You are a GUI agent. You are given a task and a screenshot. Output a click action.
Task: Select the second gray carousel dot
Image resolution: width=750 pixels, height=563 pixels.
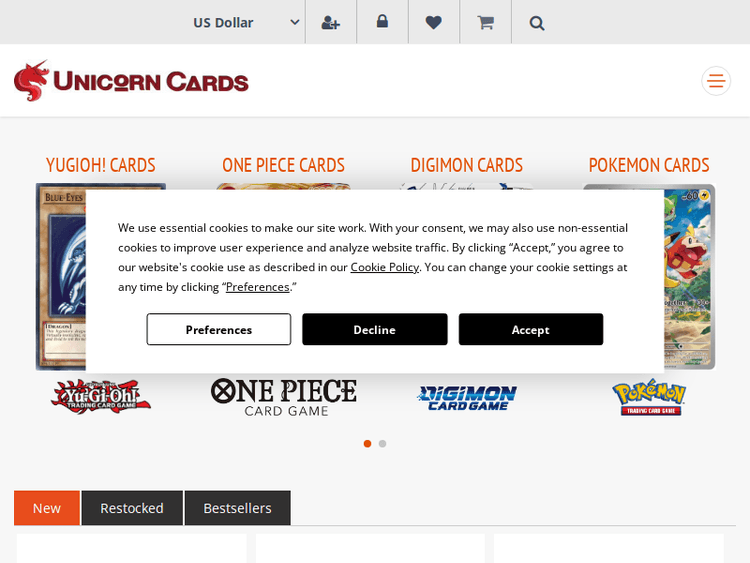tap(382, 443)
